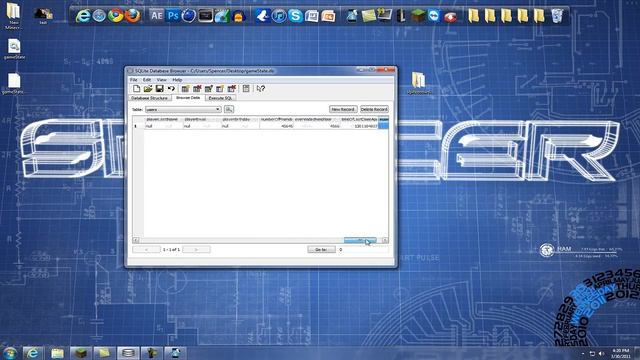640x360 pixels.
Task: Select the row 1 header in the table
Action: [x=138, y=126]
